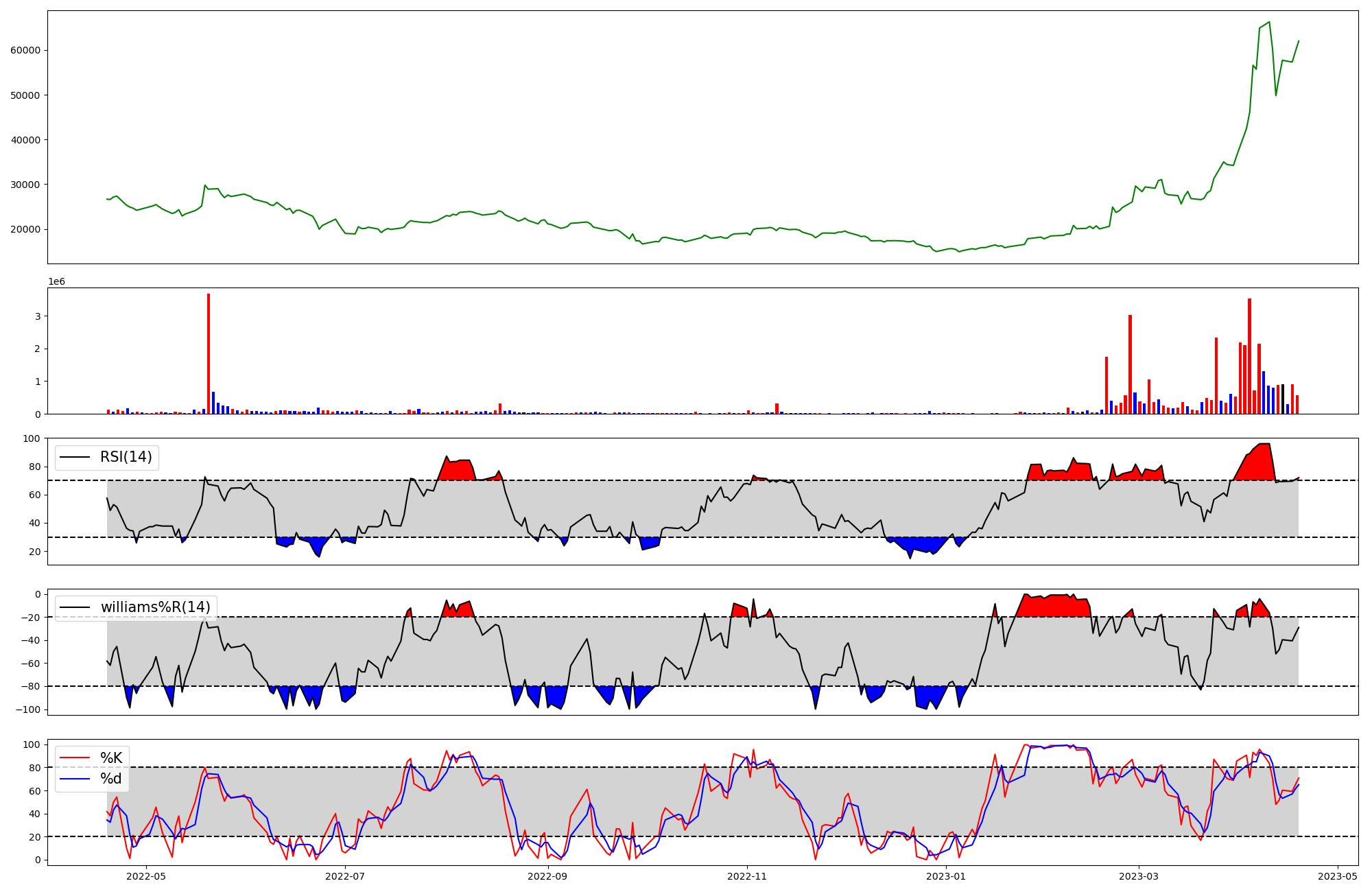This screenshot has height=892, width=1372.
Task: Click the price line peak above 60000
Action: (1269, 23)
